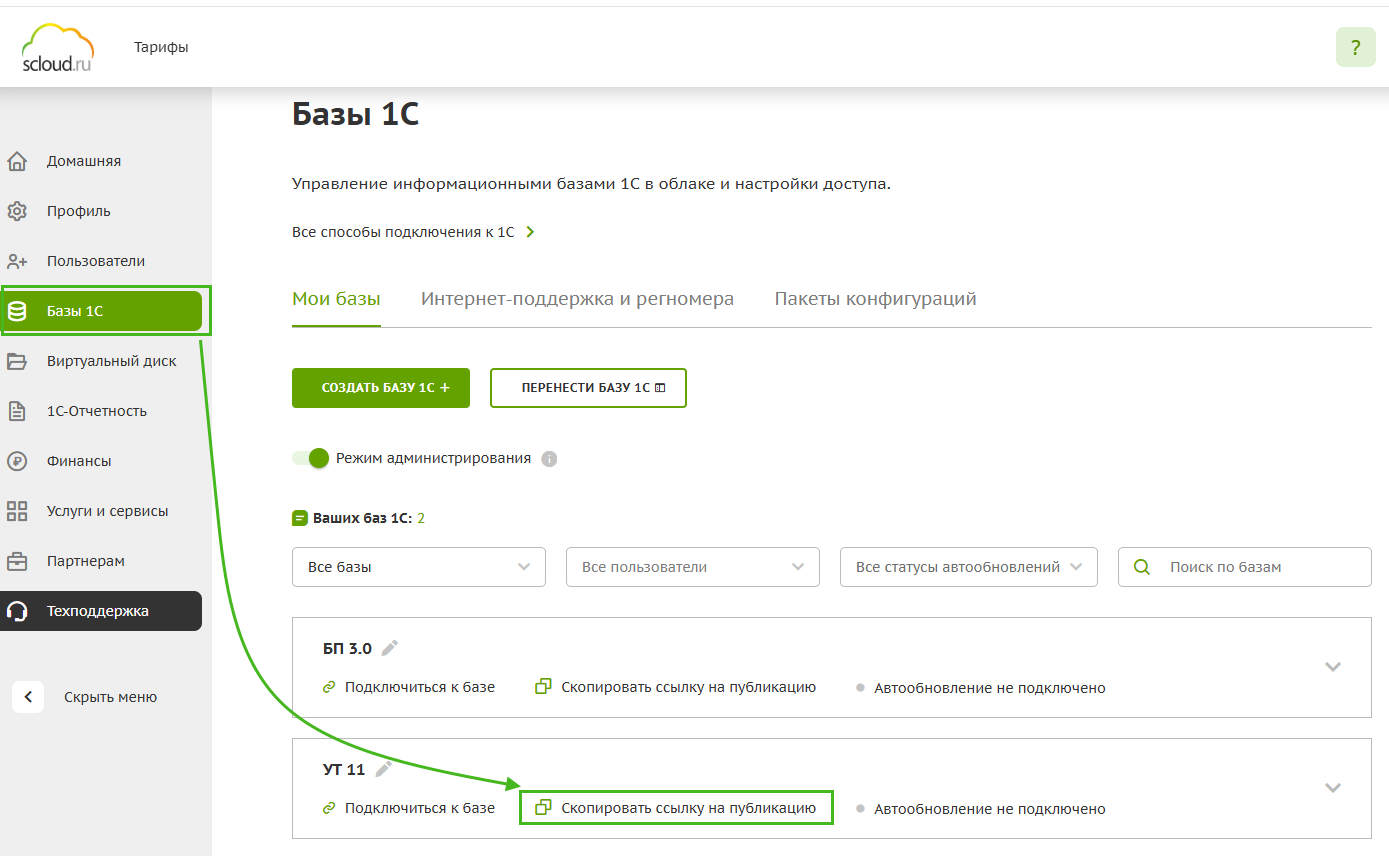The width and height of the screenshot is (1389, 856).
Task: Click Подключиться к базе for УТ 11
Action: (x=420, y=808)
